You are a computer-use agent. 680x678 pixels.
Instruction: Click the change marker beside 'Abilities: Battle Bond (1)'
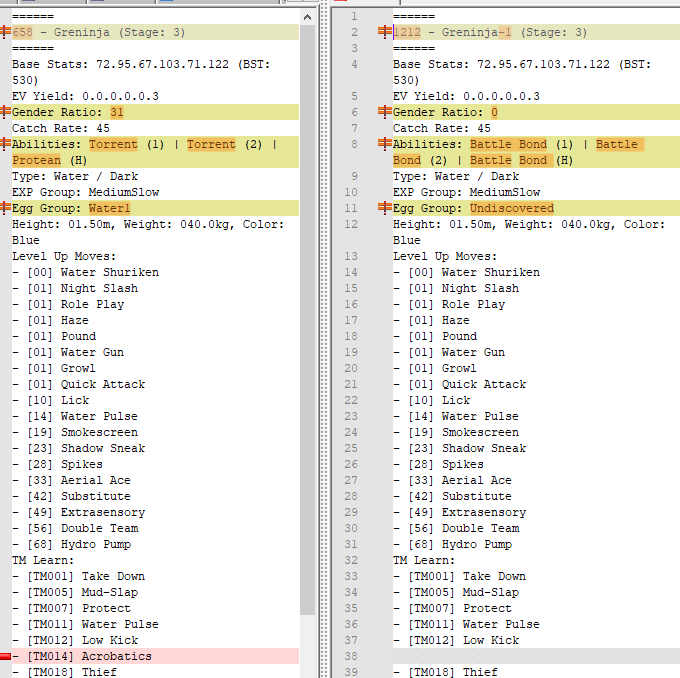coord(384,144)
